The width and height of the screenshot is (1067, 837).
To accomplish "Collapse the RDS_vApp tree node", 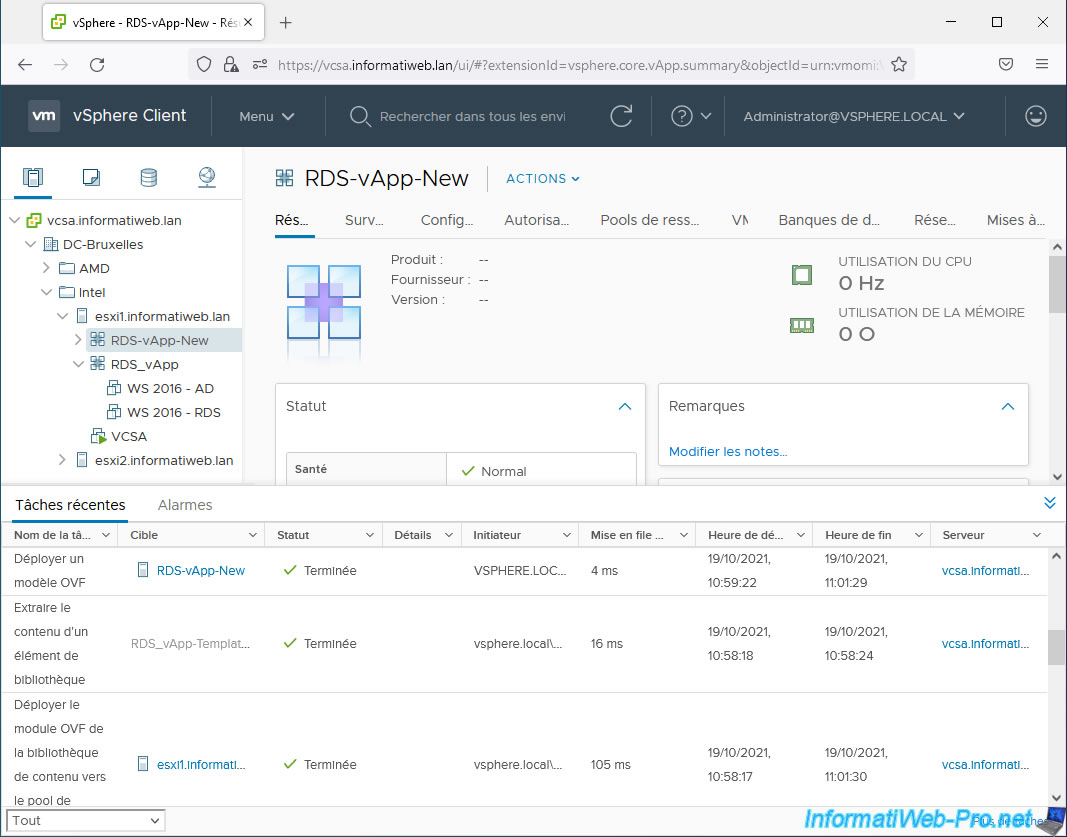I will click(x=79, y=364).
